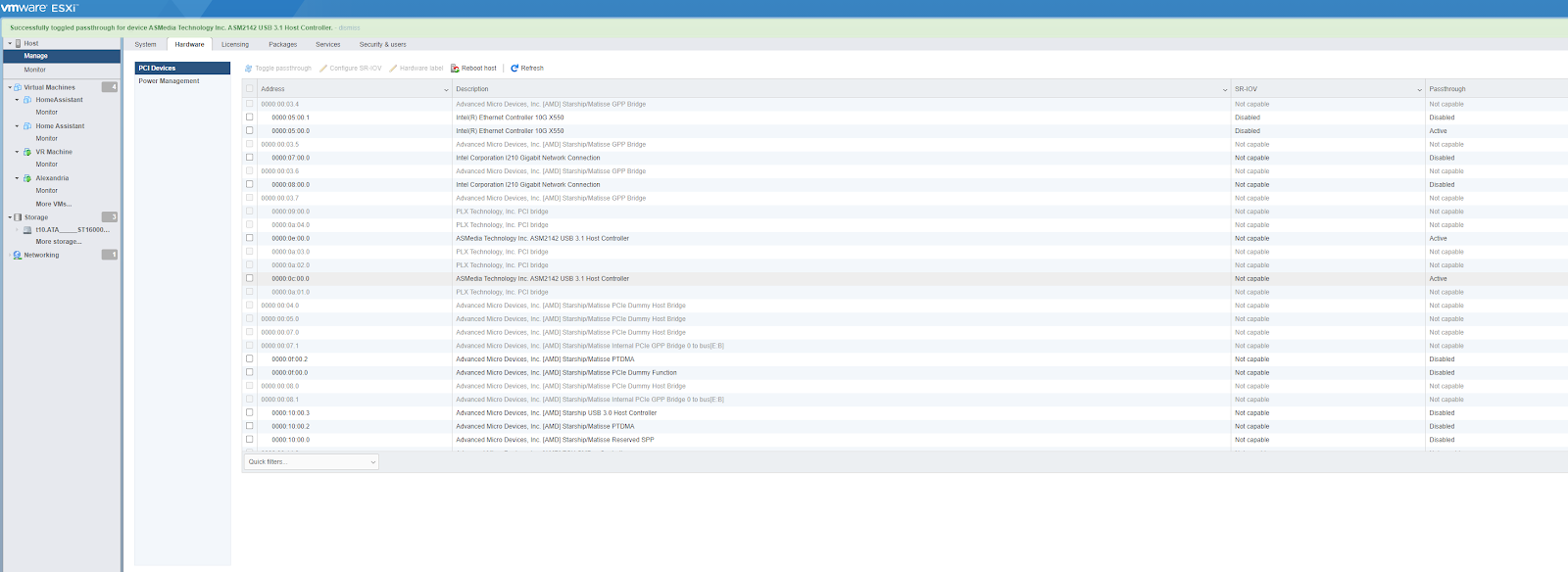Open the SR-IOV column dropdown arrow
Screen dimensions: 1568x572
pyautogui.click(x=1419, y=89)
